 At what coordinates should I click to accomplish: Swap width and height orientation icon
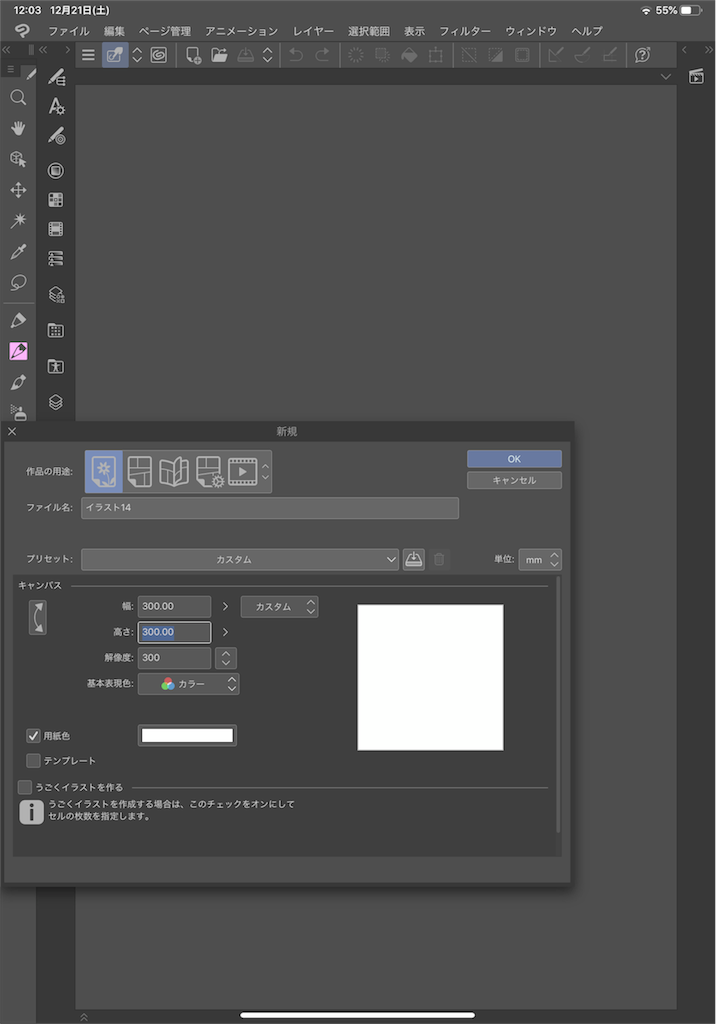[38, 618]
